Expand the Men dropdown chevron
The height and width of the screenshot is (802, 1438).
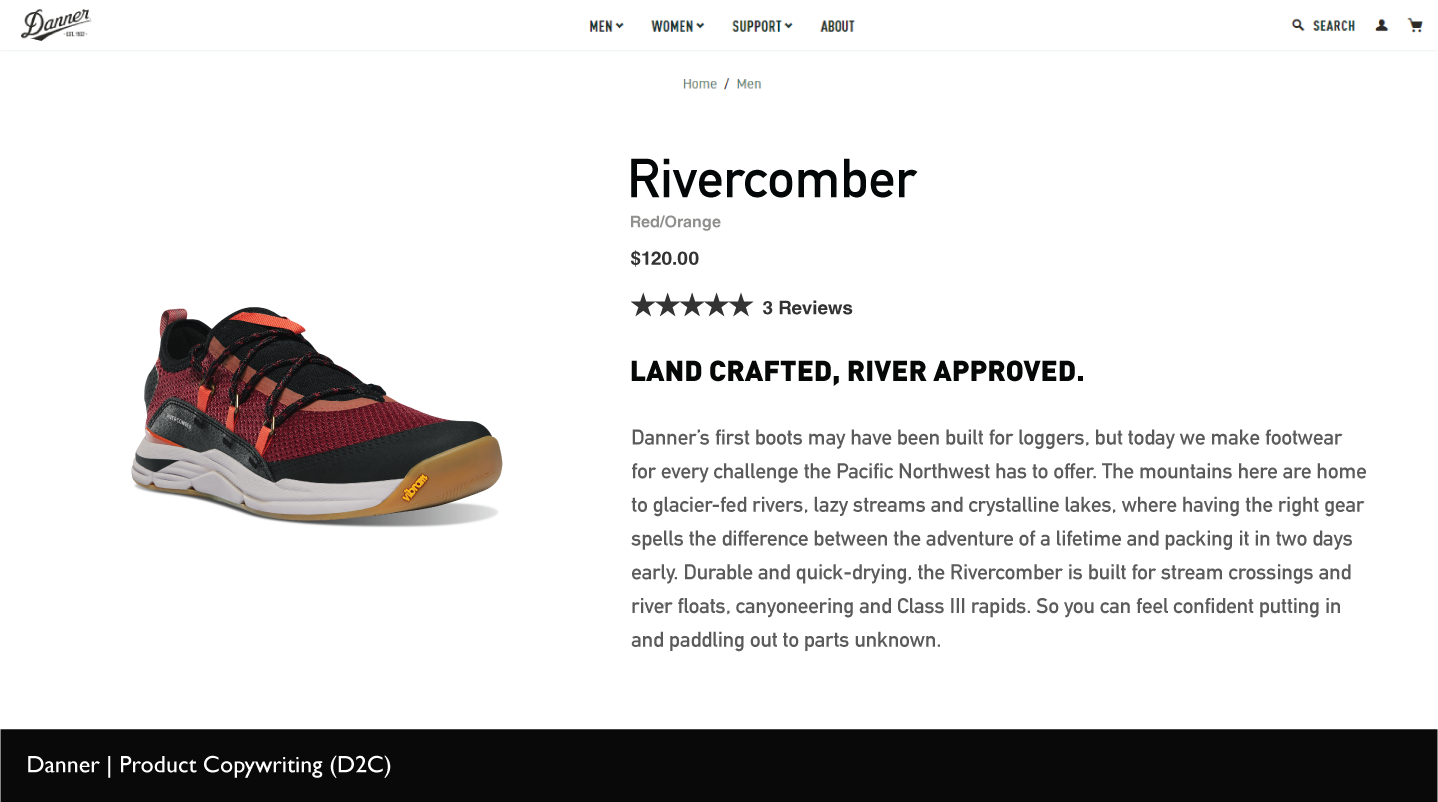tap(620, 26)
